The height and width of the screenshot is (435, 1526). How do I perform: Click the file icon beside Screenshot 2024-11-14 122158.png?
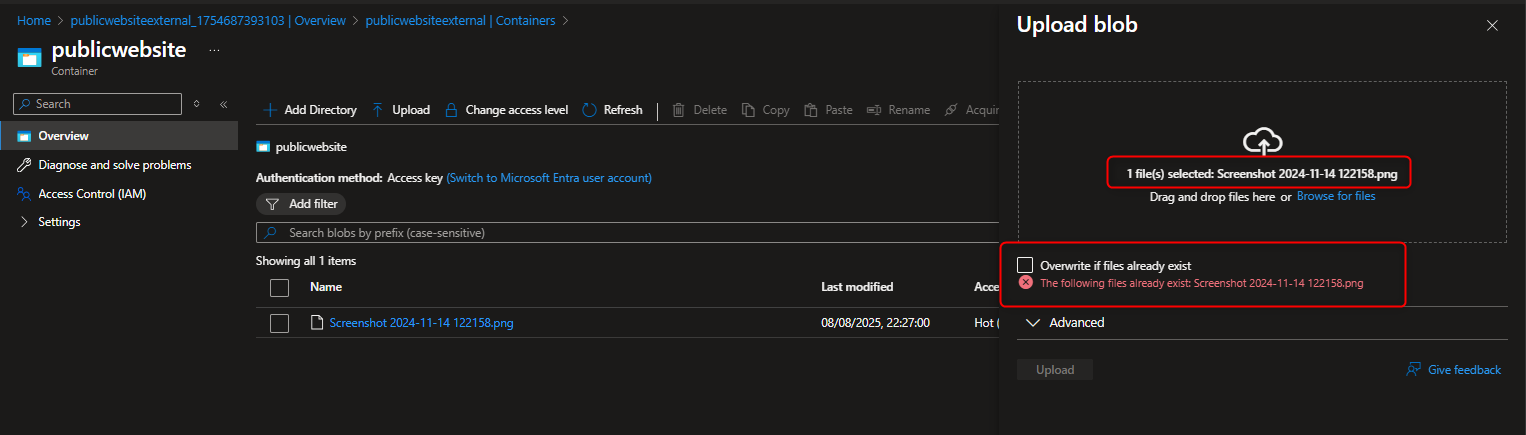pos(317,323)
